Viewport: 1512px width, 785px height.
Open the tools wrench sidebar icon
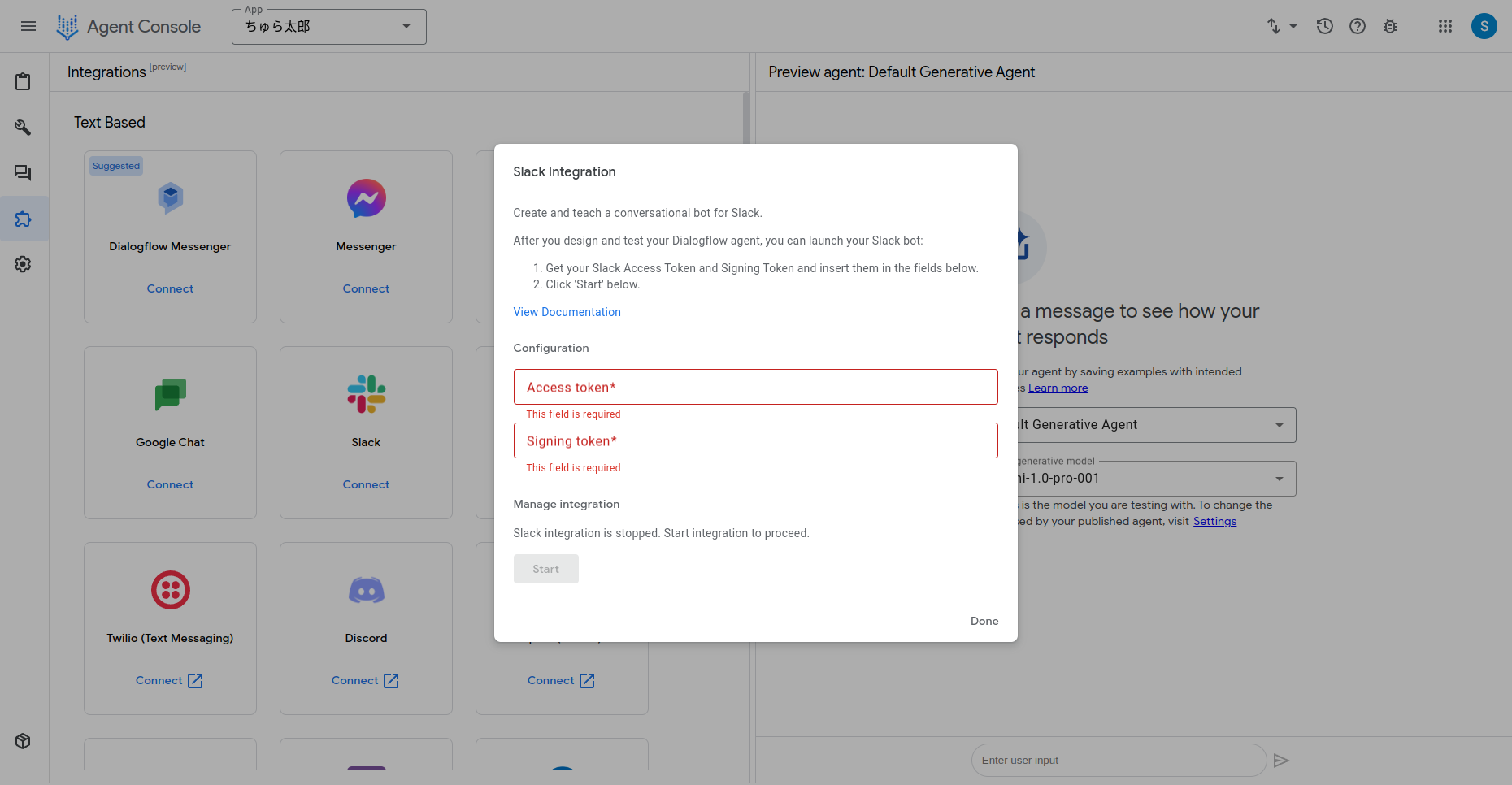[x=23, y=128]
